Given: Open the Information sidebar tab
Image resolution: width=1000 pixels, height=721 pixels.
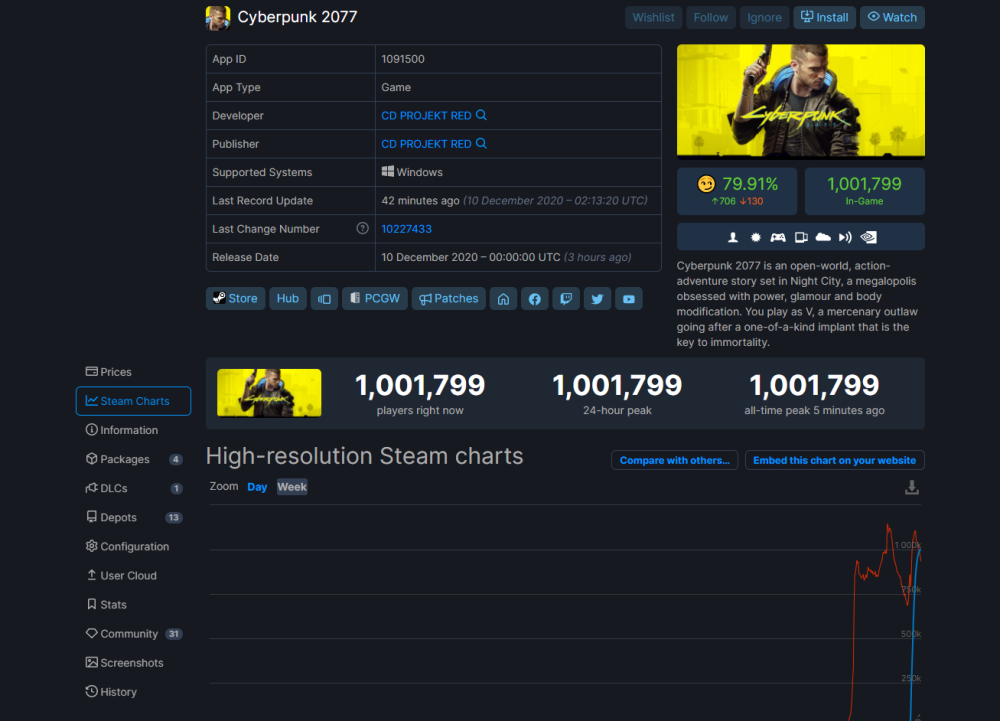Looking at the screenshot, I should pos(133,430).
